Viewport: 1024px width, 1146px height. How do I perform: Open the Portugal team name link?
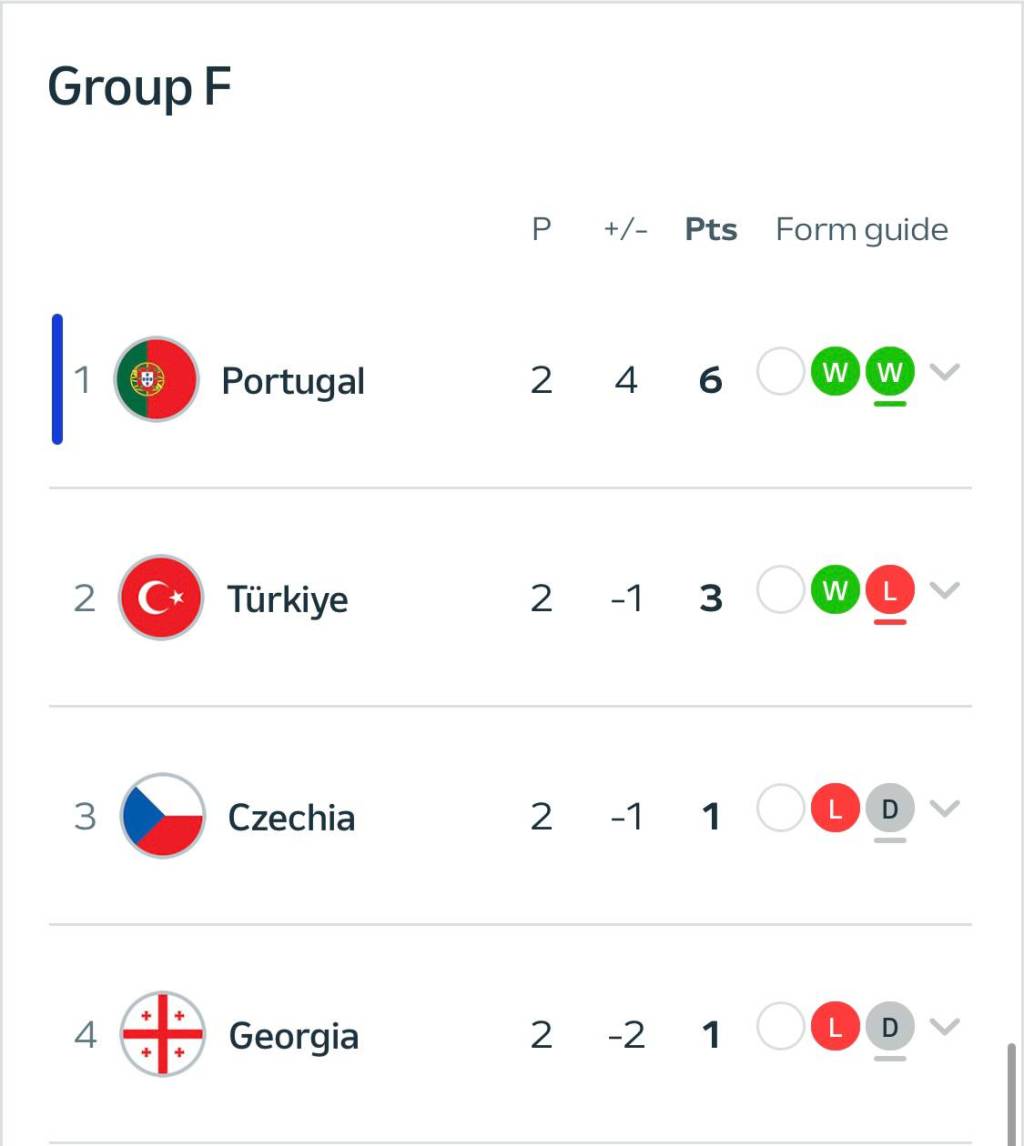(x=293, y=381)
